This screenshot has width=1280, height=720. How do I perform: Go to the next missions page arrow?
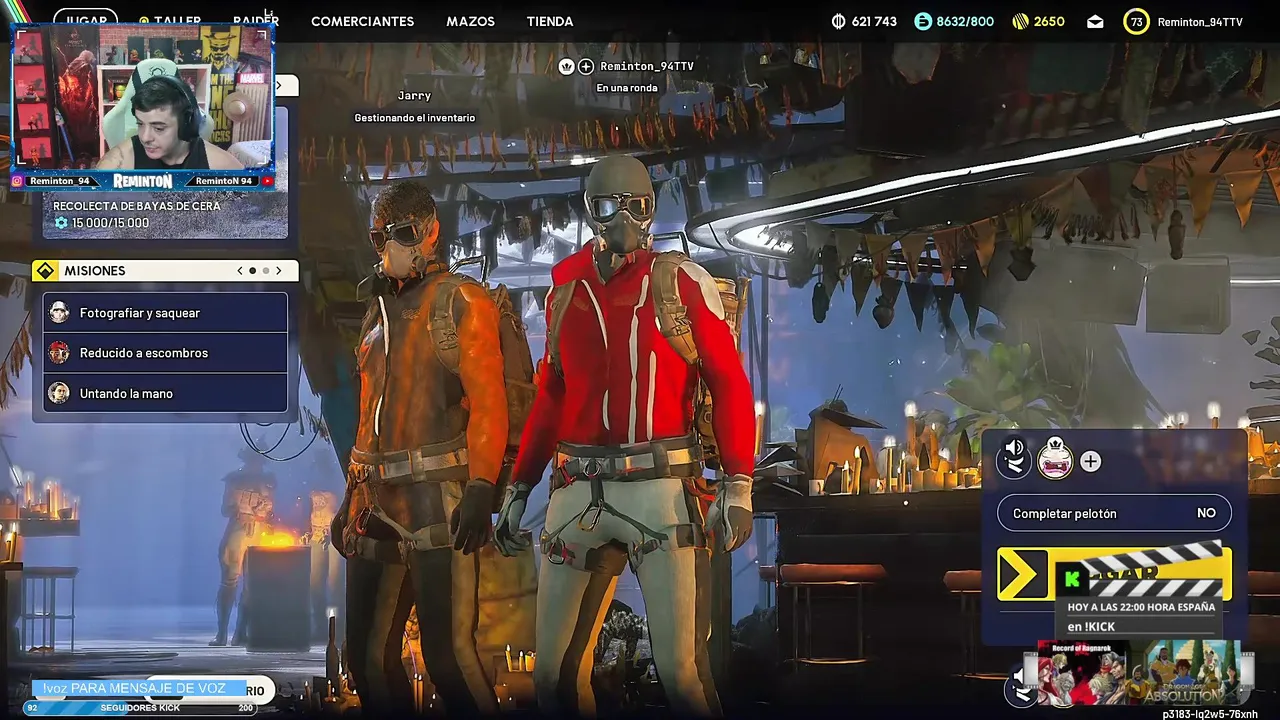pyautogui.click(x=278, y=271)
